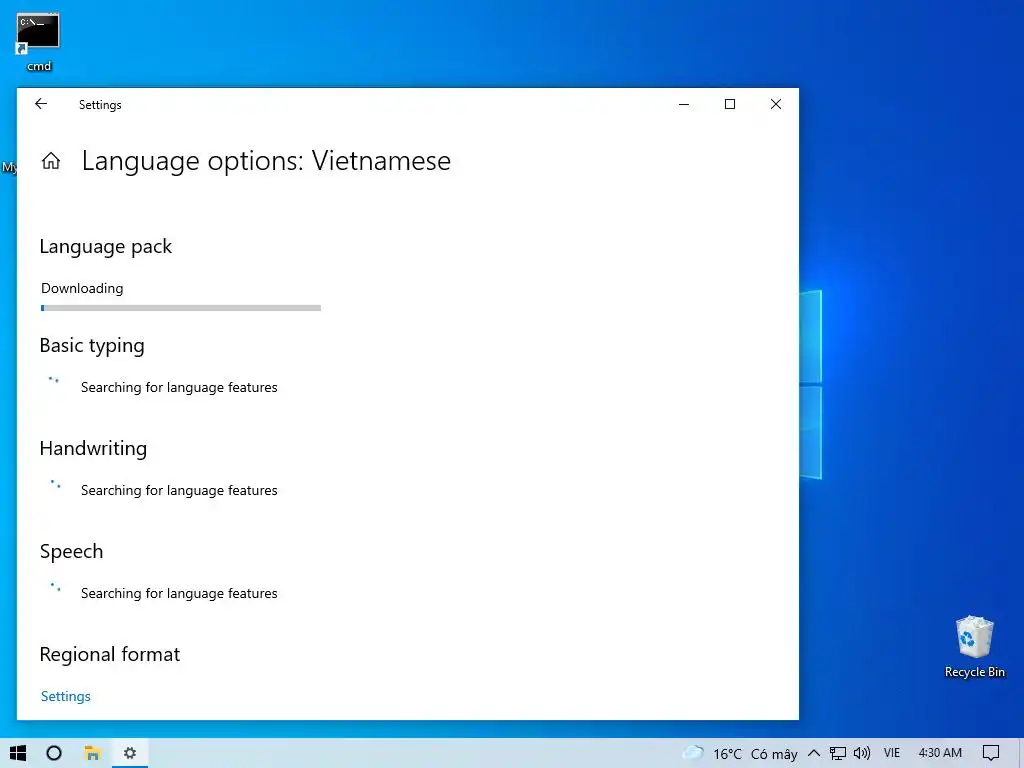This screenshot has height=768, width=1024.
Task: Minimize the Settings window
Action: pos(684,104)
